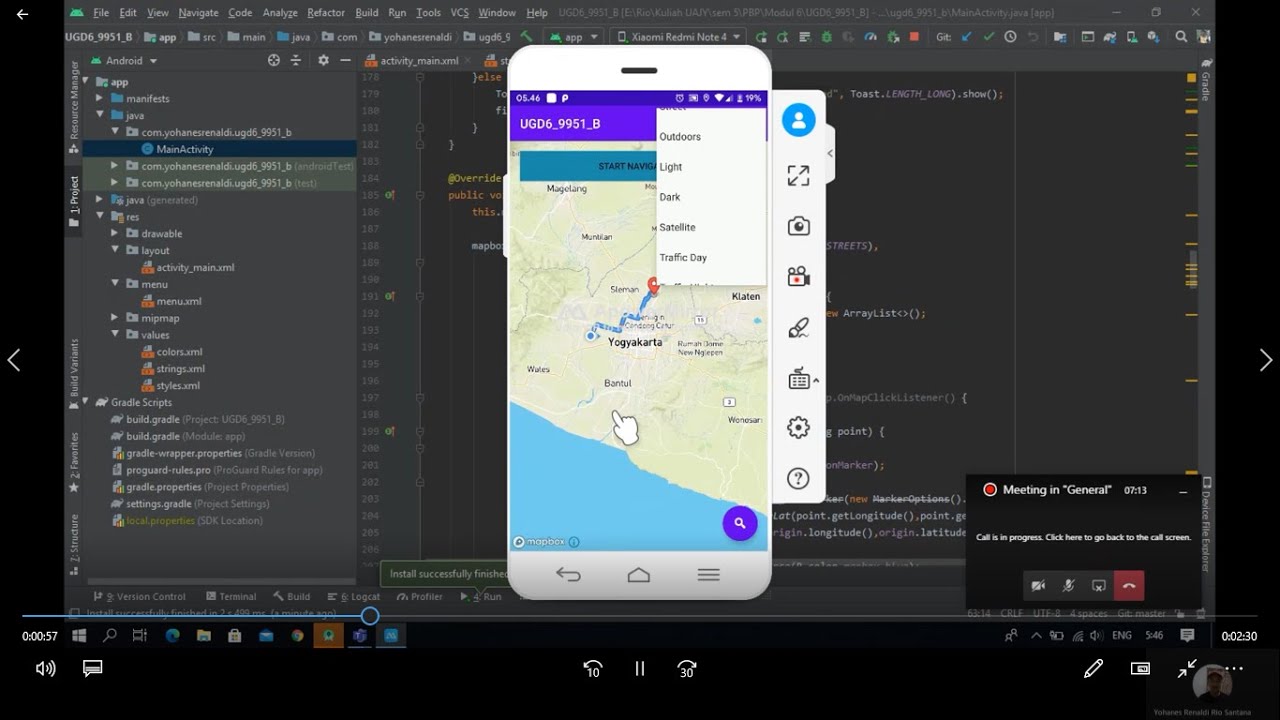
Task: Toggle captions in the video player
Action: coord(93,668)
